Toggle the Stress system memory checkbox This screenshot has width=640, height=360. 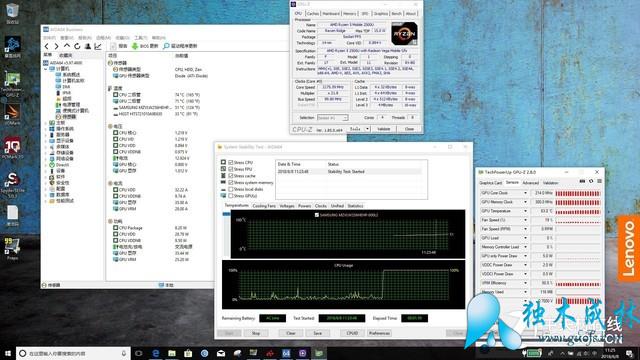point(231,182)
